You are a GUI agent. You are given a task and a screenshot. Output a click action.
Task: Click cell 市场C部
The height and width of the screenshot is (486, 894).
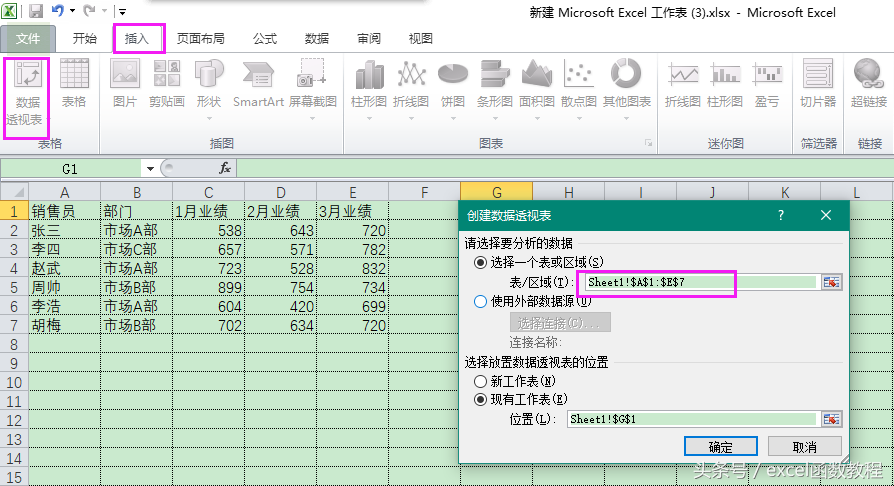[x=137, y=249]
